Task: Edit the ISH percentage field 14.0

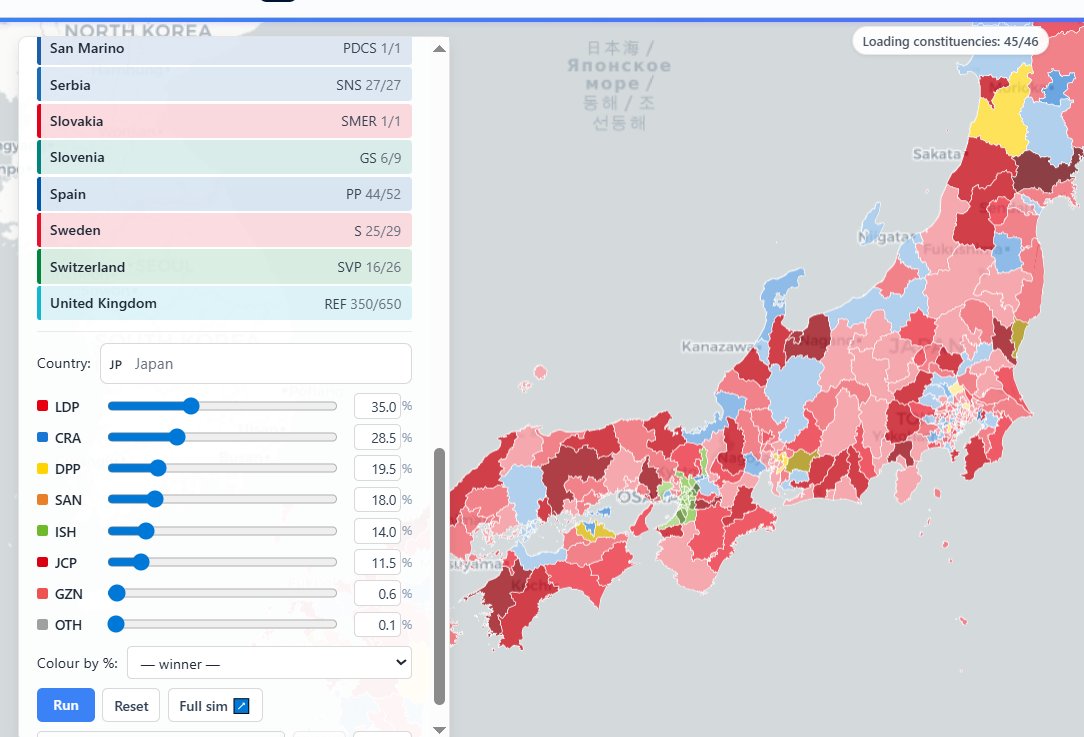Action: click(x=377, y=532)
